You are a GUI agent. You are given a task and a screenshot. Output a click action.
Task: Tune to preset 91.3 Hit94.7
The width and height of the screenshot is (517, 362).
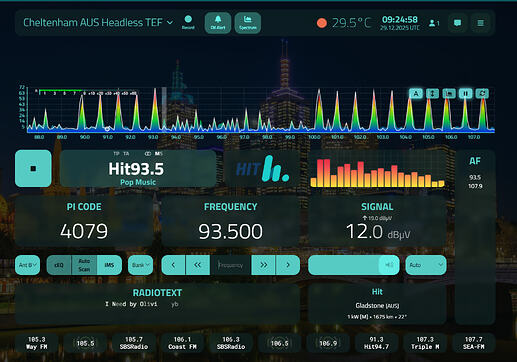pyautogui.click(x=376, y=343)
